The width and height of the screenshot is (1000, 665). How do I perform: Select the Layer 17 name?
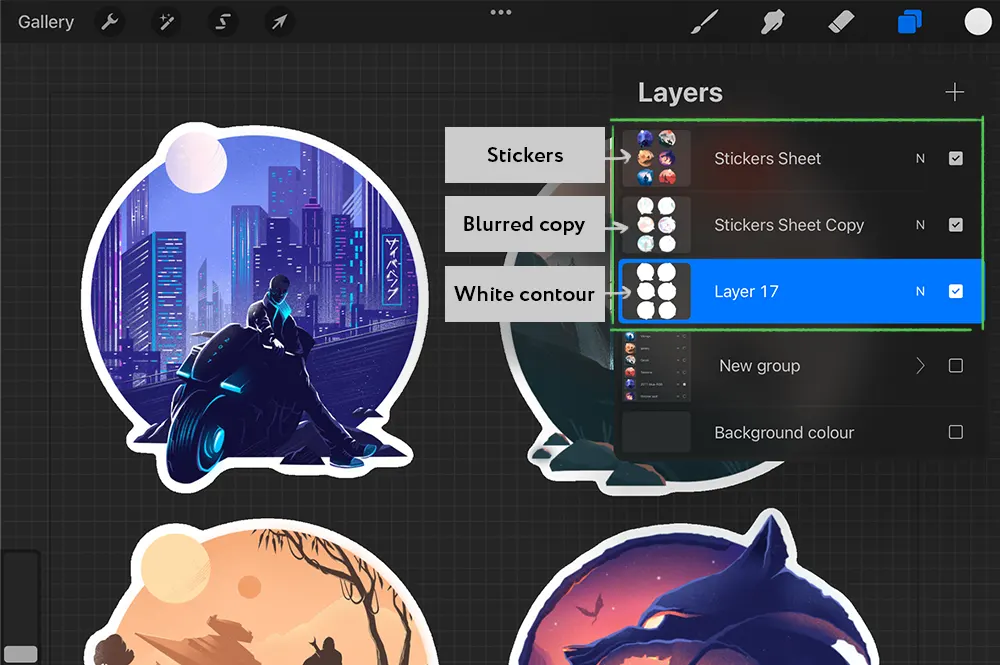tap(746, 291)
